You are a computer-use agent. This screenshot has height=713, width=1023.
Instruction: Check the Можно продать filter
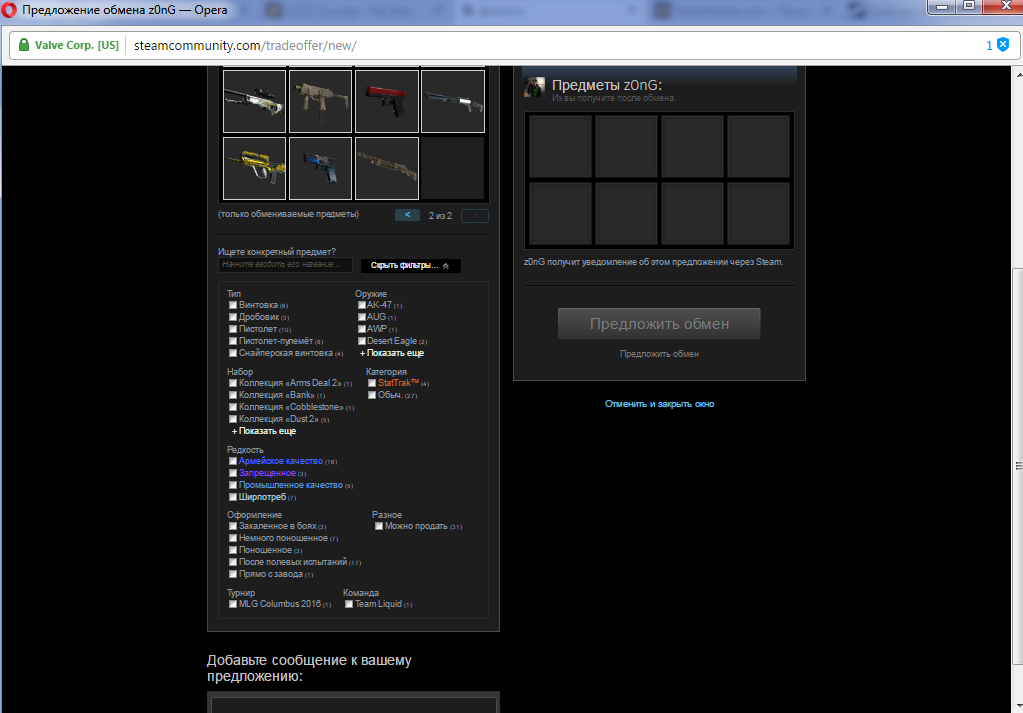378,526
